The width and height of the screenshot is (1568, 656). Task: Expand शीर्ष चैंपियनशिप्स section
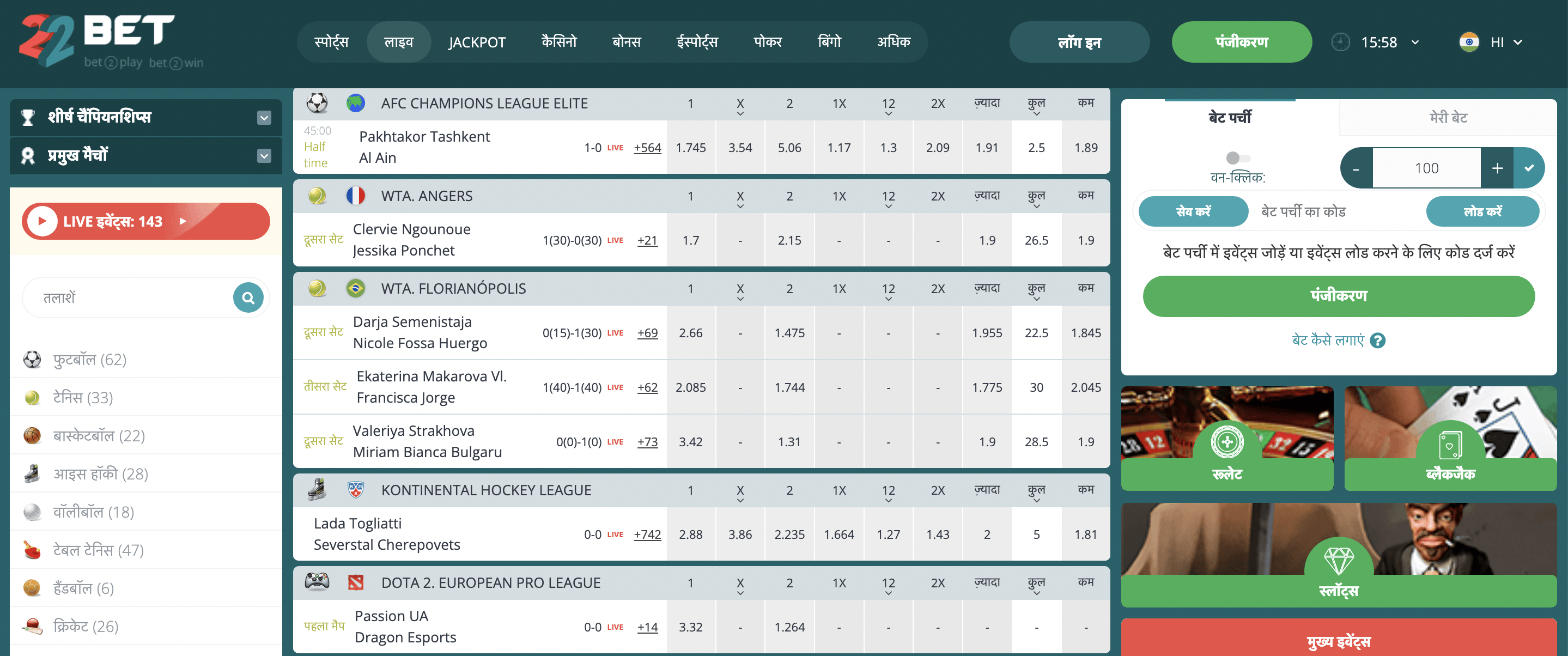(264, 118)
